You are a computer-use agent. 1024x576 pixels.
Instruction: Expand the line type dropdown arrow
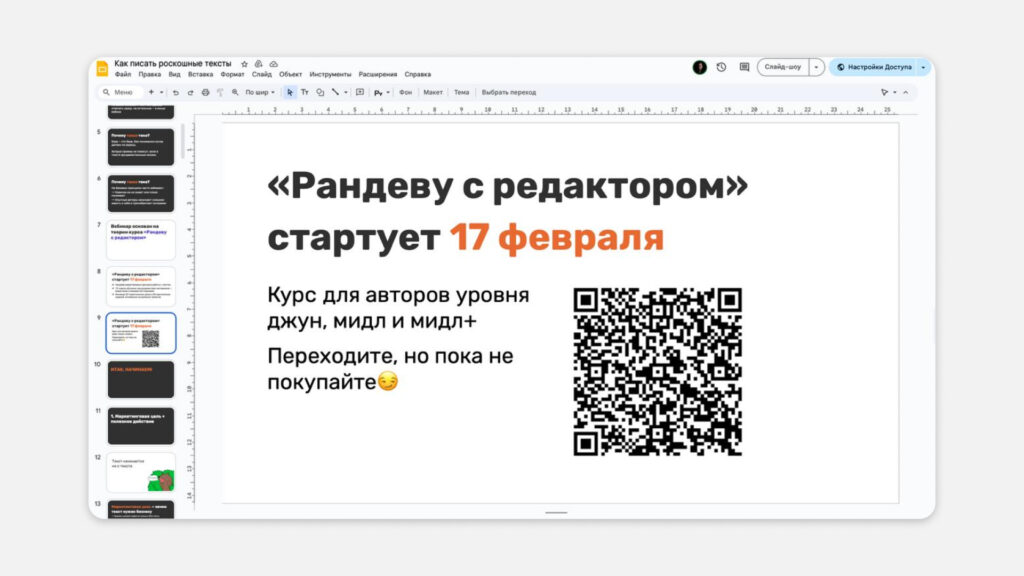pyautogui.click(x=345, y=93)
